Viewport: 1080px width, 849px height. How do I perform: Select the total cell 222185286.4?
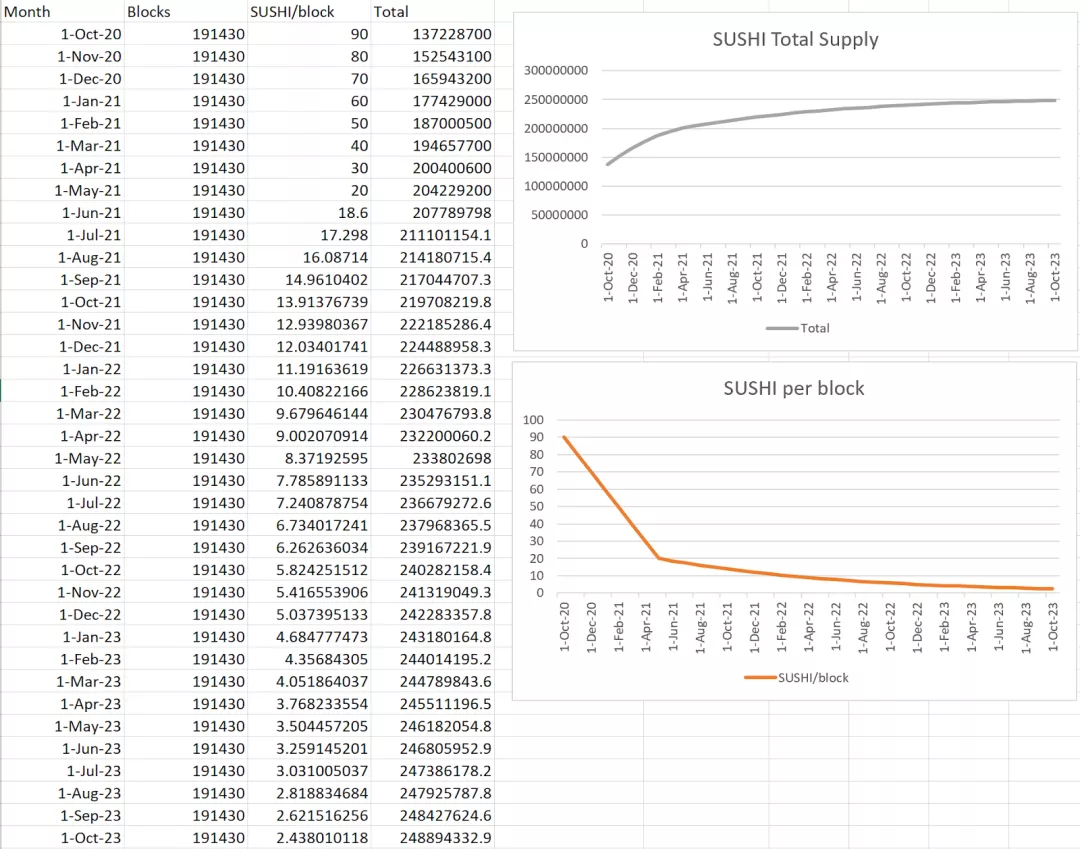coord(432,324)
